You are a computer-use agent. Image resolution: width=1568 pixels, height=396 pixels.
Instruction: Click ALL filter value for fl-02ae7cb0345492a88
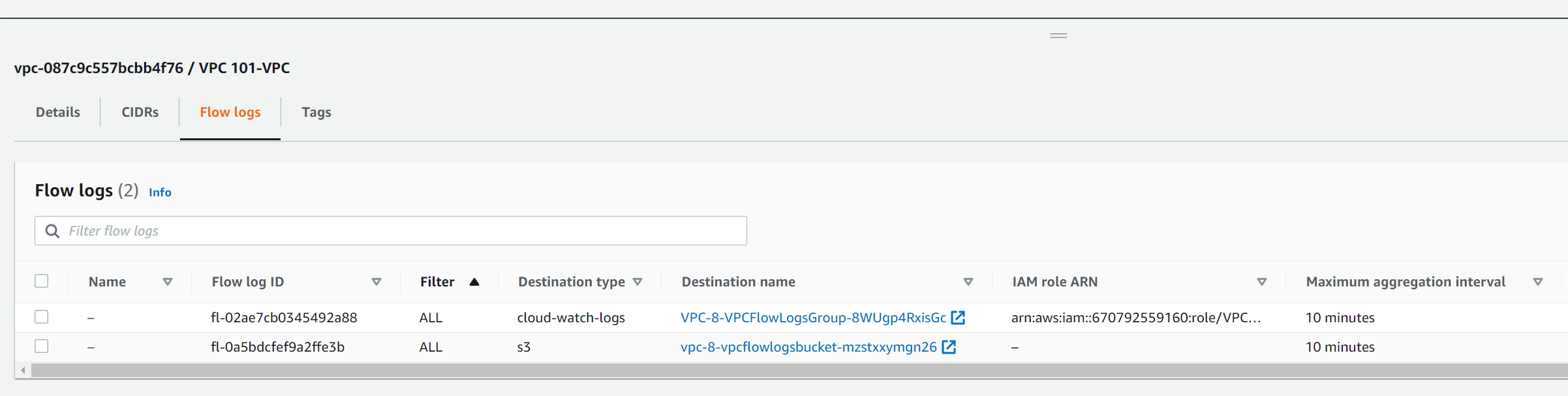point(431,318)
